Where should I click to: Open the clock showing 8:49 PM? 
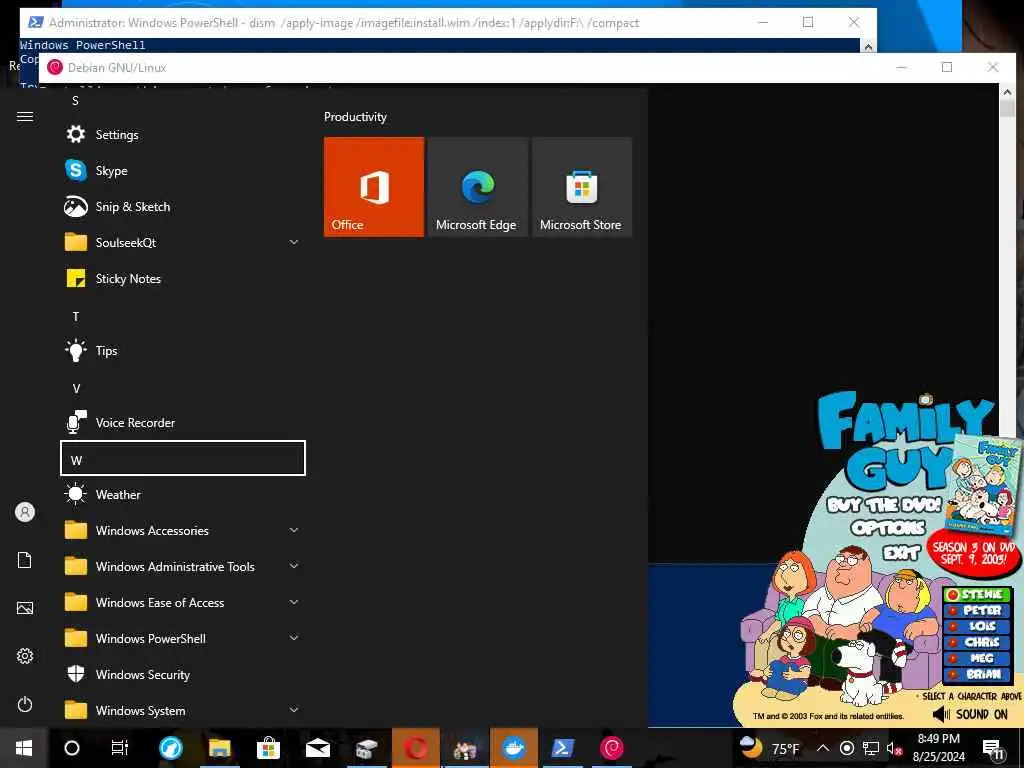click(938, 748)
